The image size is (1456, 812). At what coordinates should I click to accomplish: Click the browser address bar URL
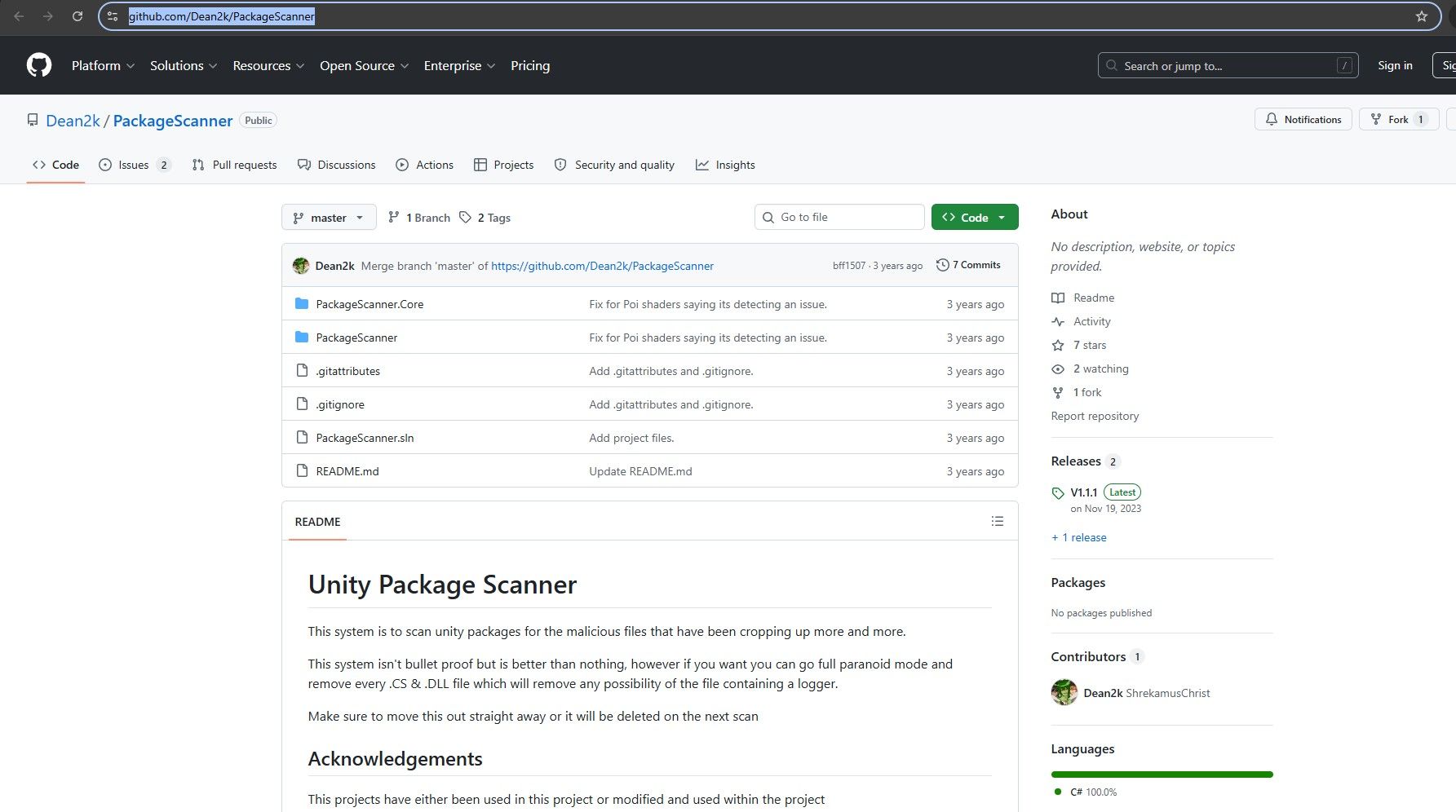(222, 16)
